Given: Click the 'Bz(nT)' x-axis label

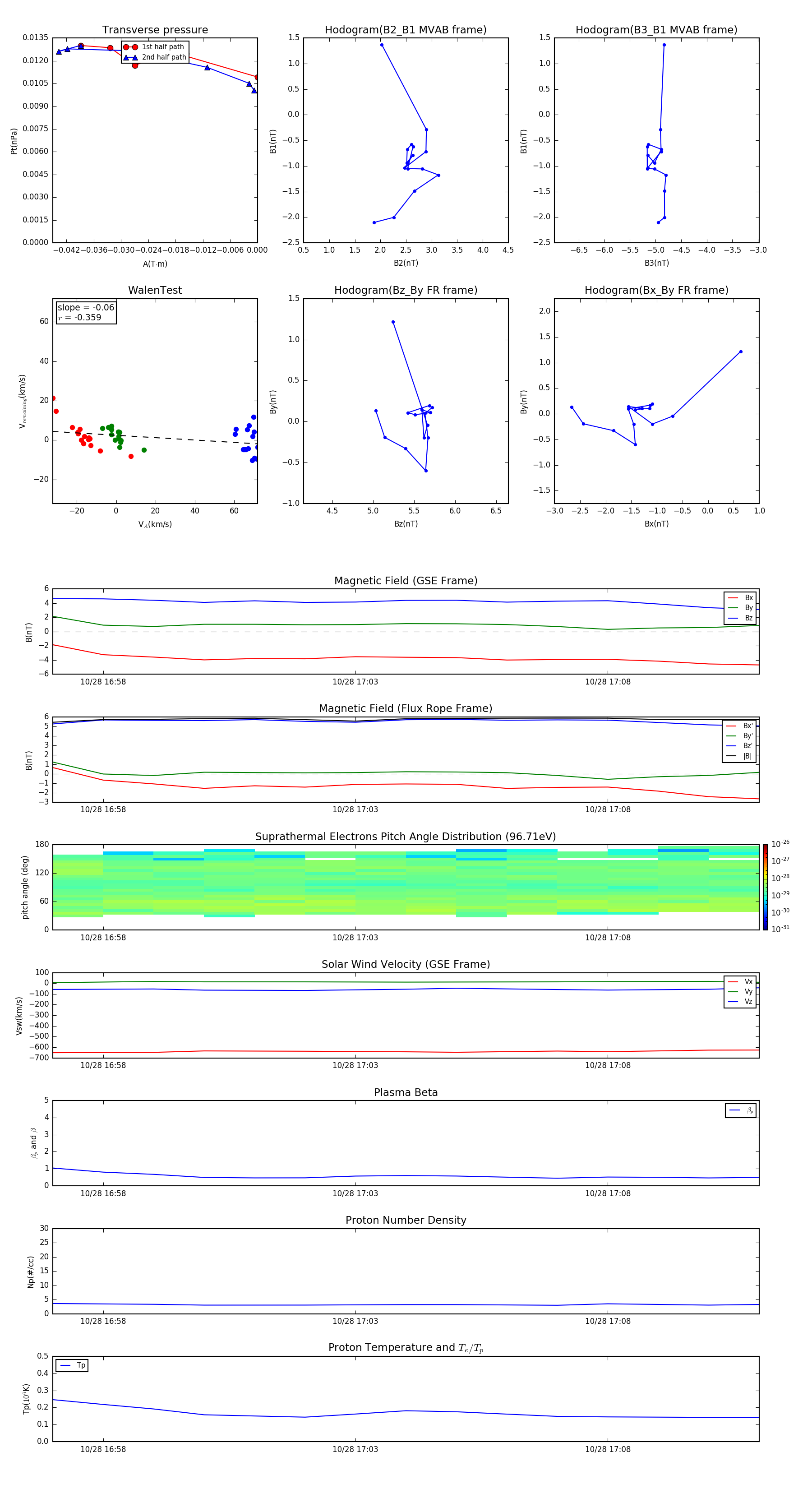Looking at the screenshot, I should tap(406, 524).
